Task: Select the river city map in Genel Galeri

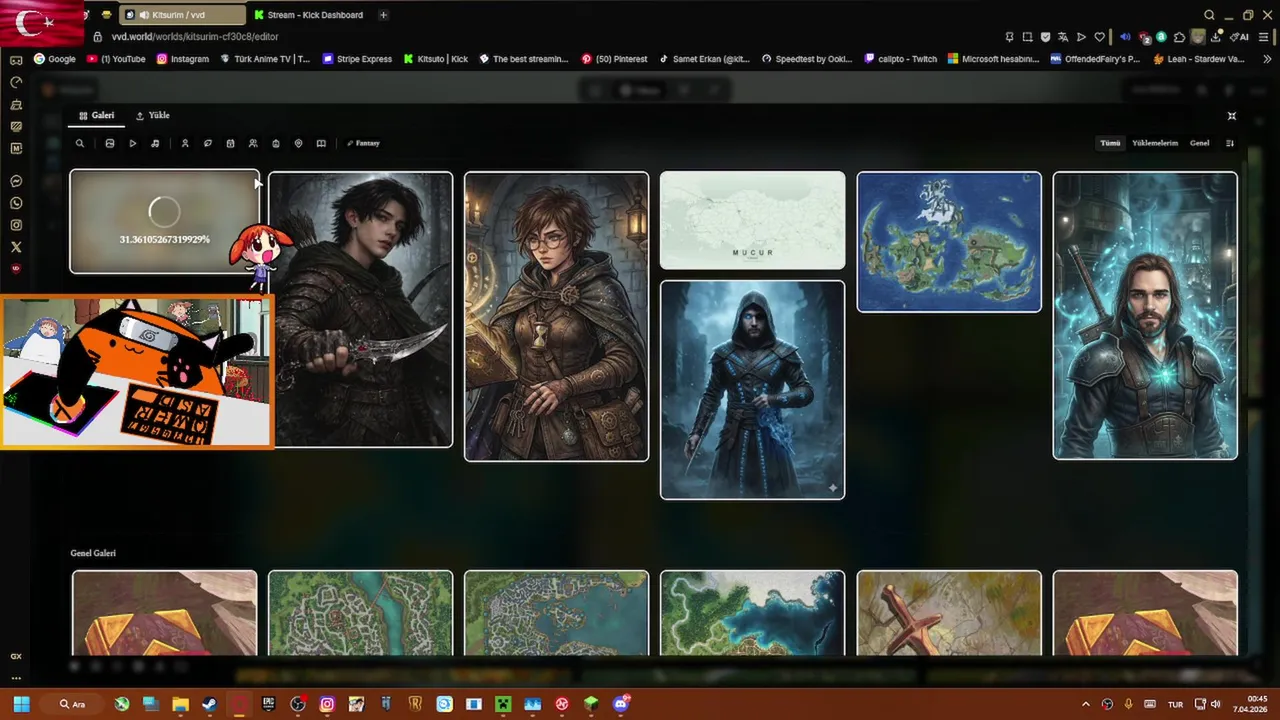Action: click(360, 613)
